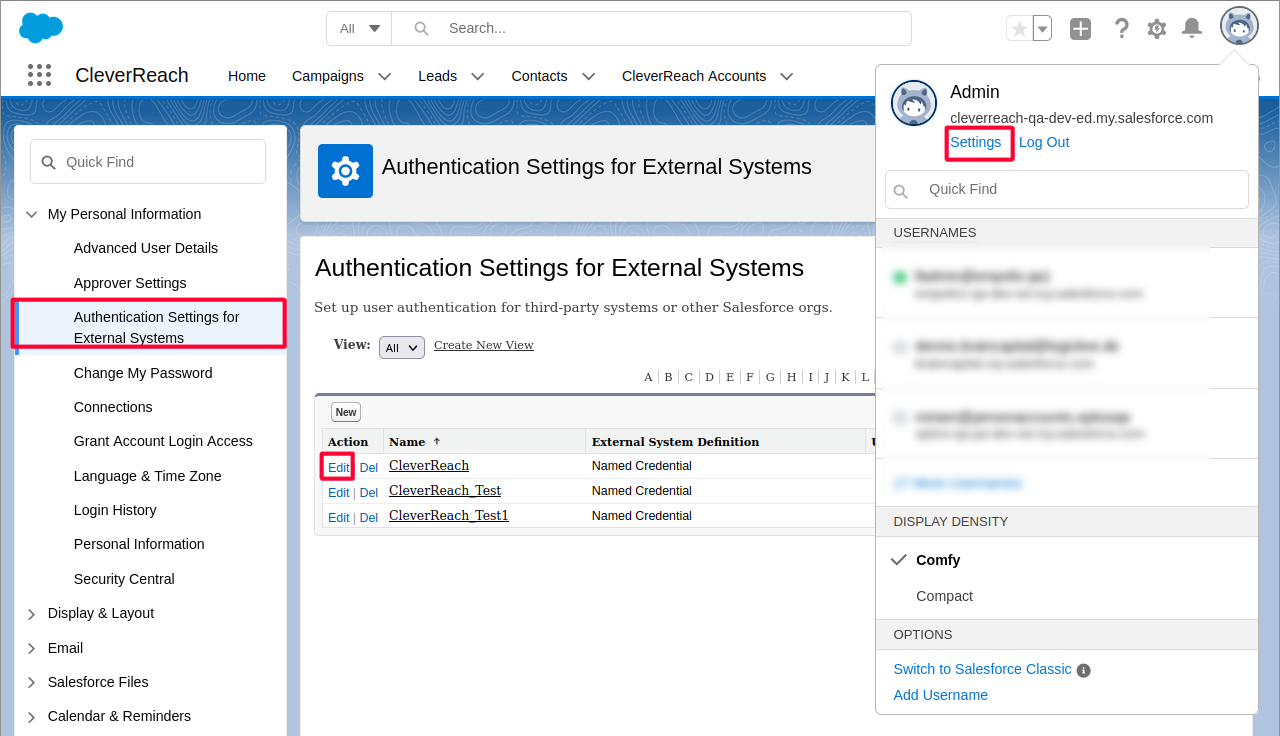The image size is (1280, 736).
Task: Click the info icon beside Switch to Salesforce Classic
Action: pos(1084,671)
